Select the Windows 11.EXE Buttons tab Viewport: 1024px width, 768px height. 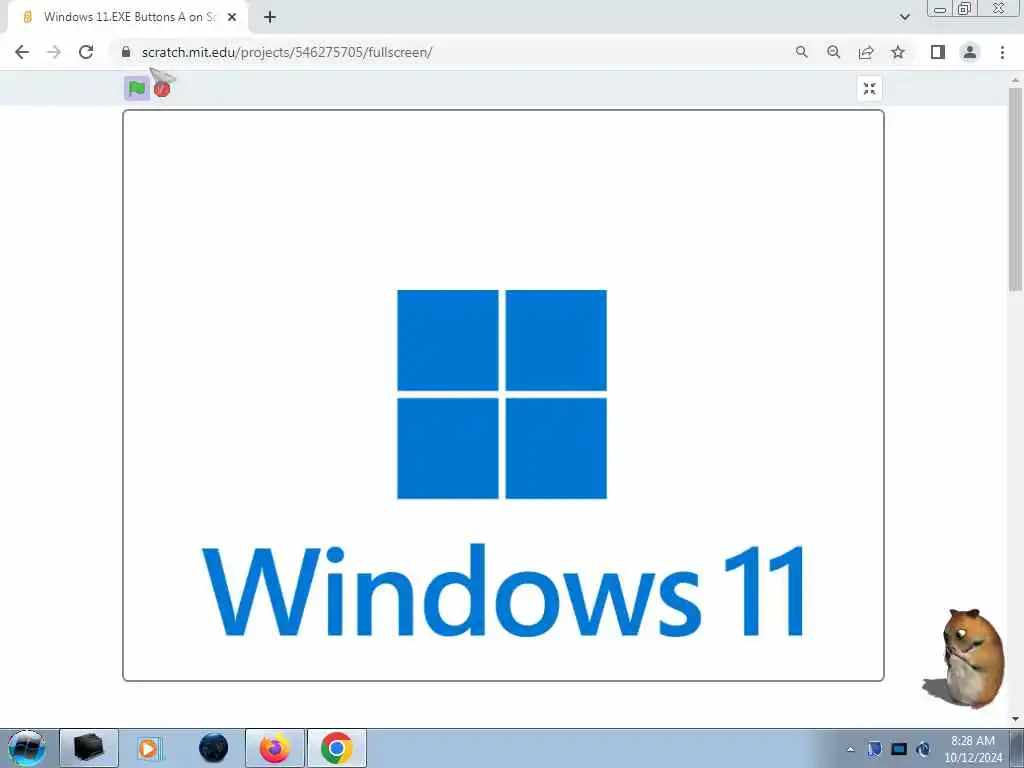(129, 17)
